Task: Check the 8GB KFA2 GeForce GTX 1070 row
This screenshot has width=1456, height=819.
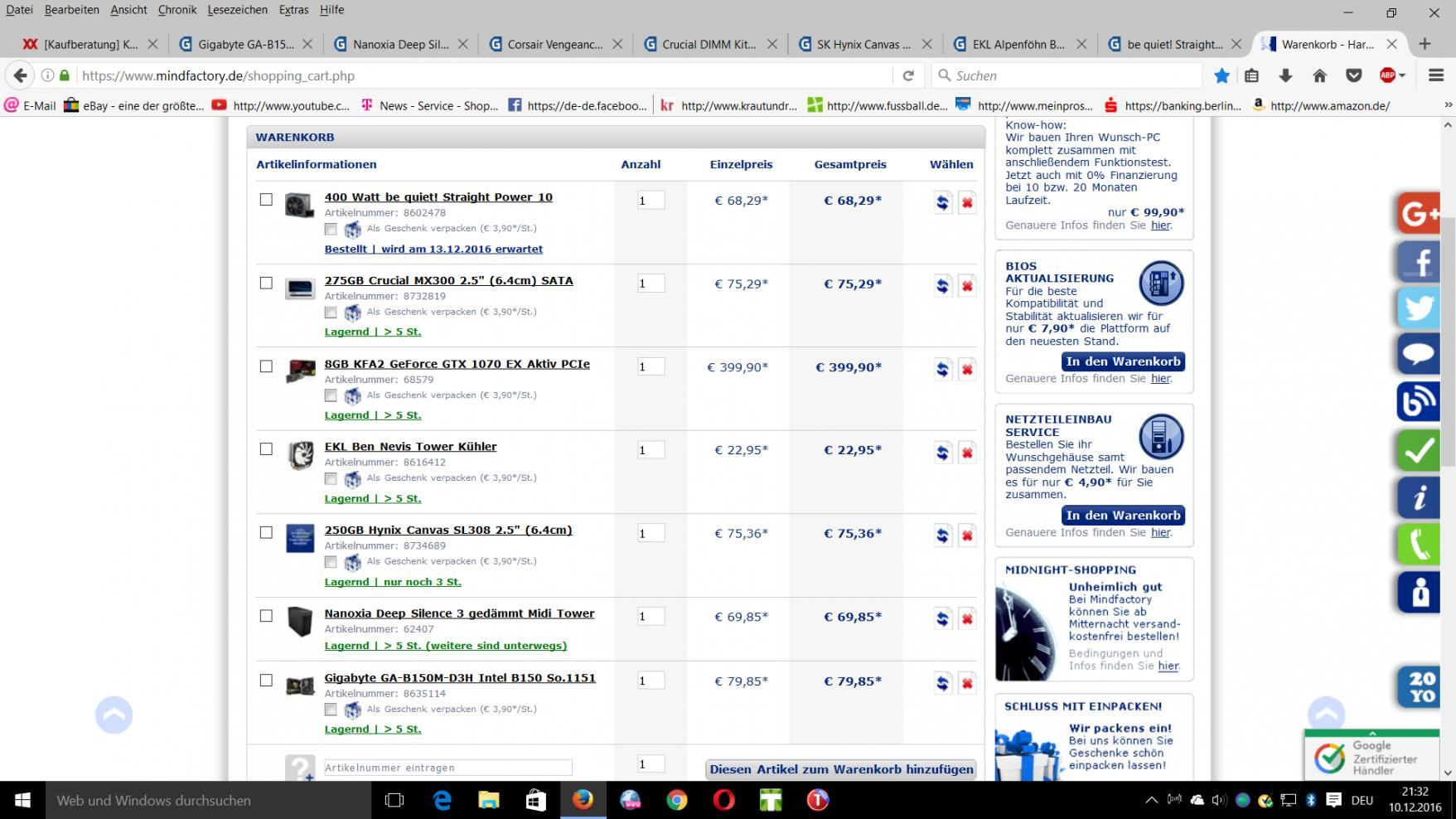Action: click(x=266, y=366)
